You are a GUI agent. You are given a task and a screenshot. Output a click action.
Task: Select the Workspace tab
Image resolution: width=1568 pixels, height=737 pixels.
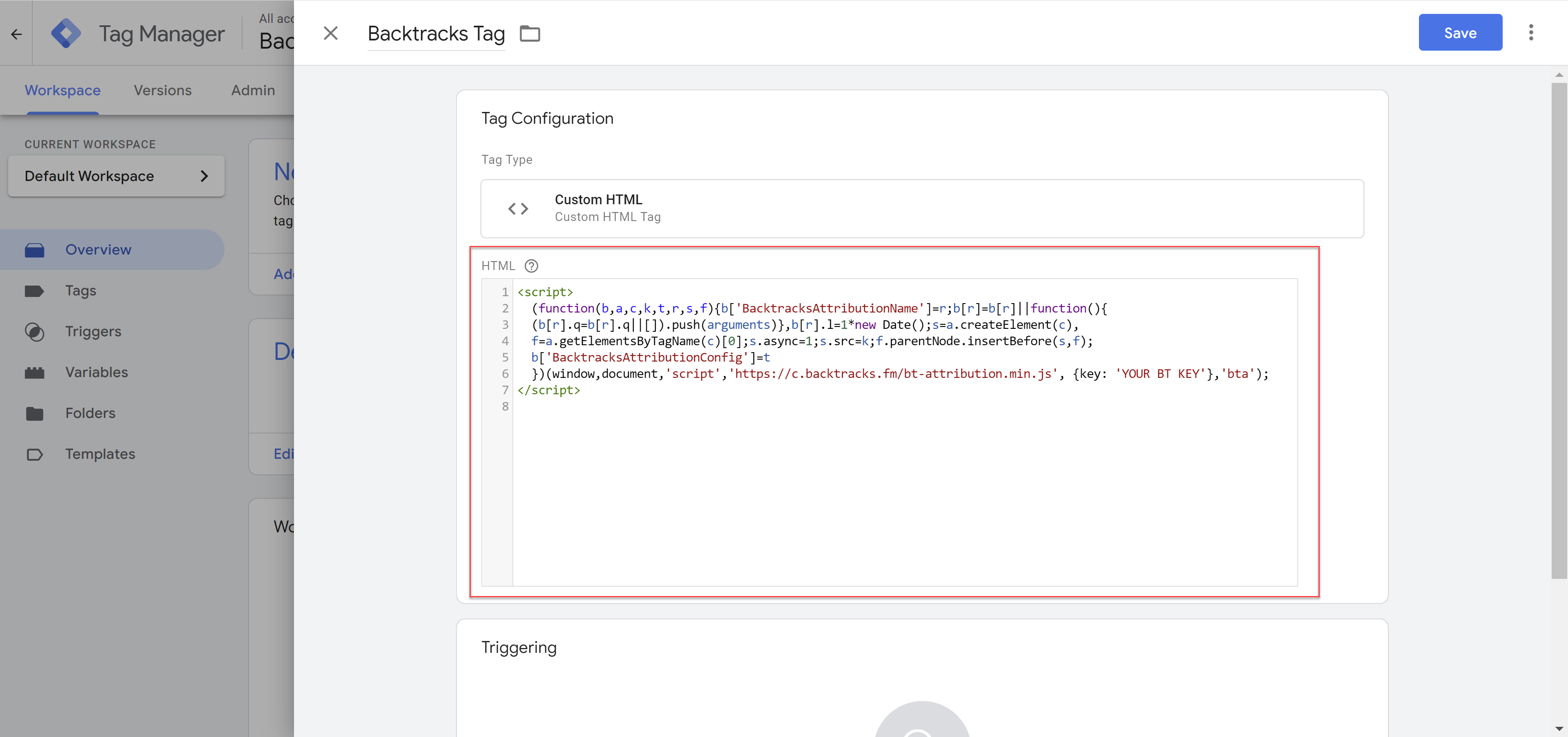tap(62, 89)
